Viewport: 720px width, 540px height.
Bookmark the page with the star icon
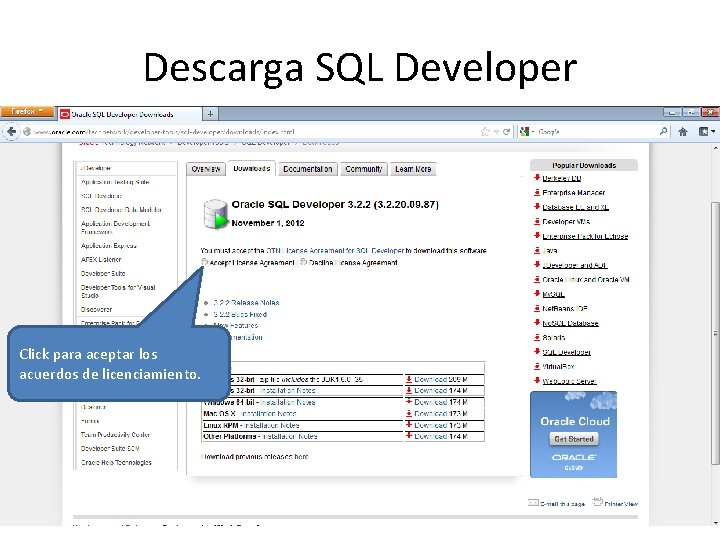(485, 132)
